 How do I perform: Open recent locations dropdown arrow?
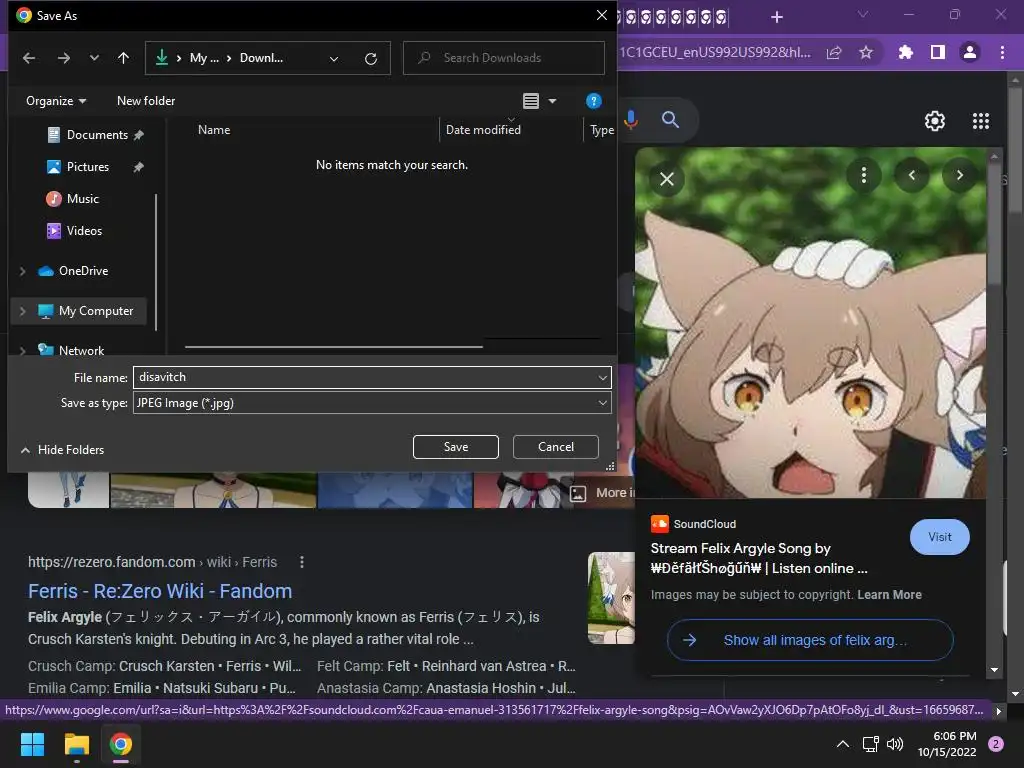pos(94,58)
